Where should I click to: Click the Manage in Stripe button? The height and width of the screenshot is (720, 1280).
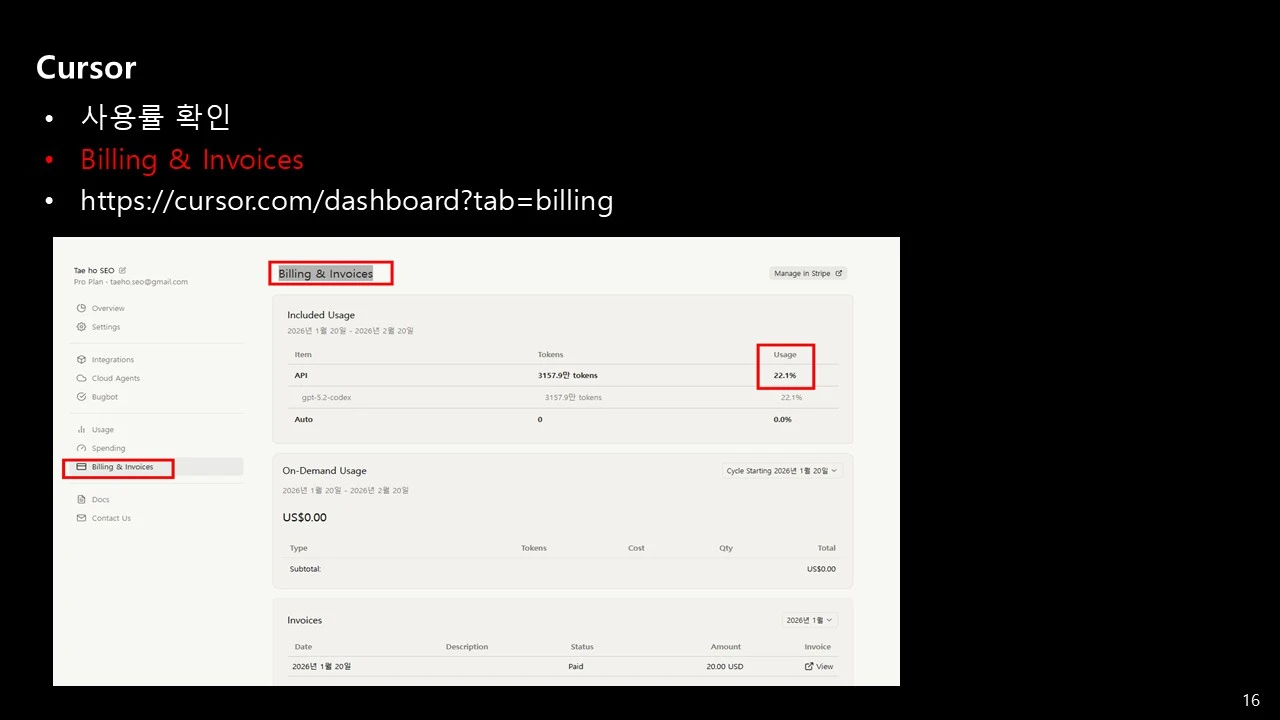pos(808,273)
